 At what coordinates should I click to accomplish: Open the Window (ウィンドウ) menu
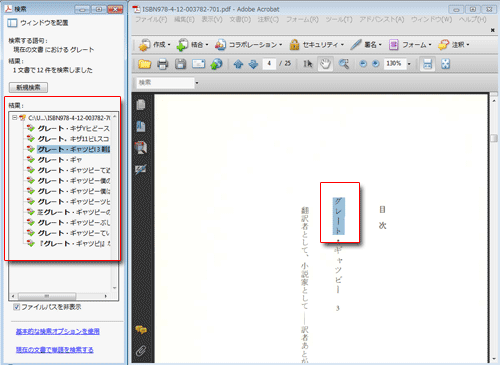point(431,19)
